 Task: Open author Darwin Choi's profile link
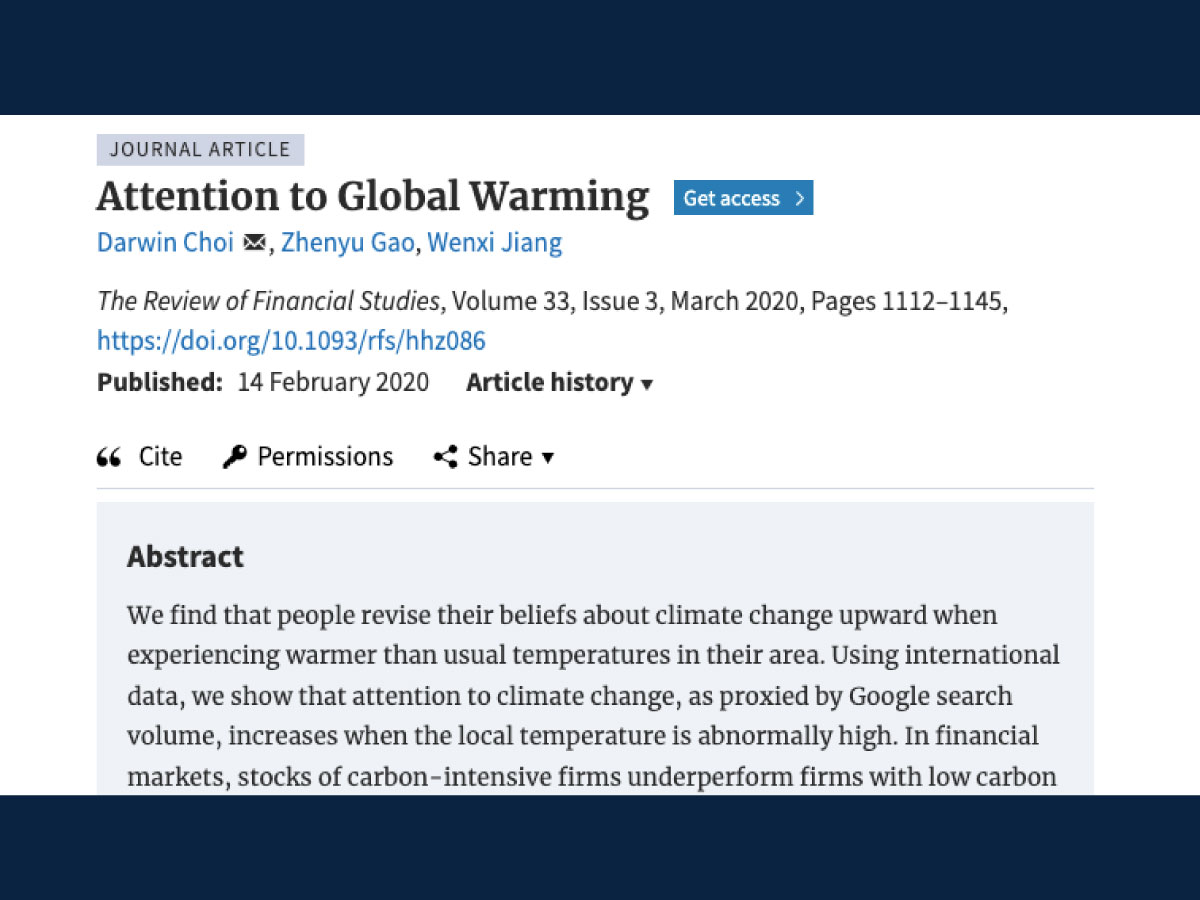[165, 242]
